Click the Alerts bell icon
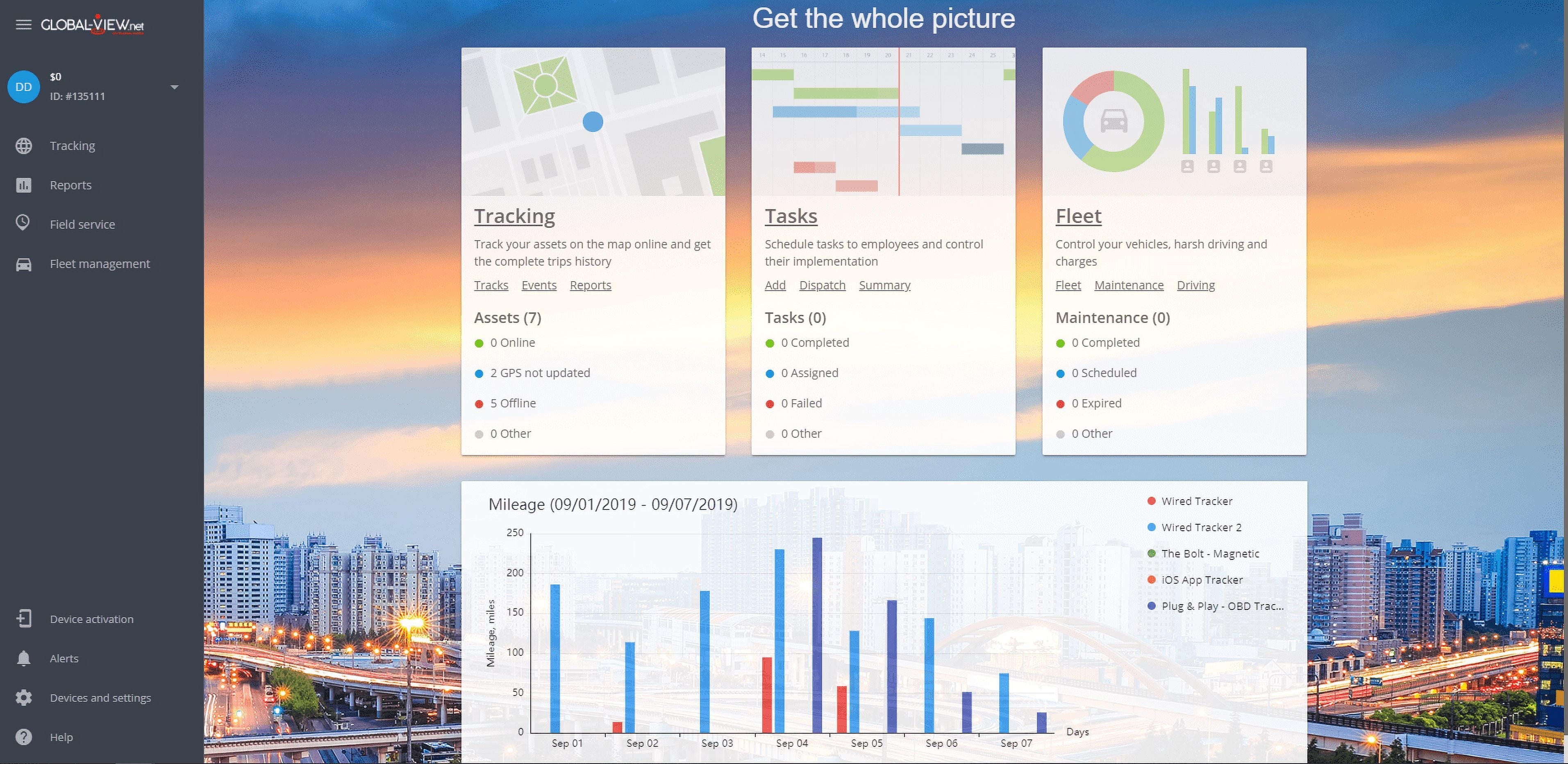The width and height of the screenshot is (1568, 764). point(24,659)
